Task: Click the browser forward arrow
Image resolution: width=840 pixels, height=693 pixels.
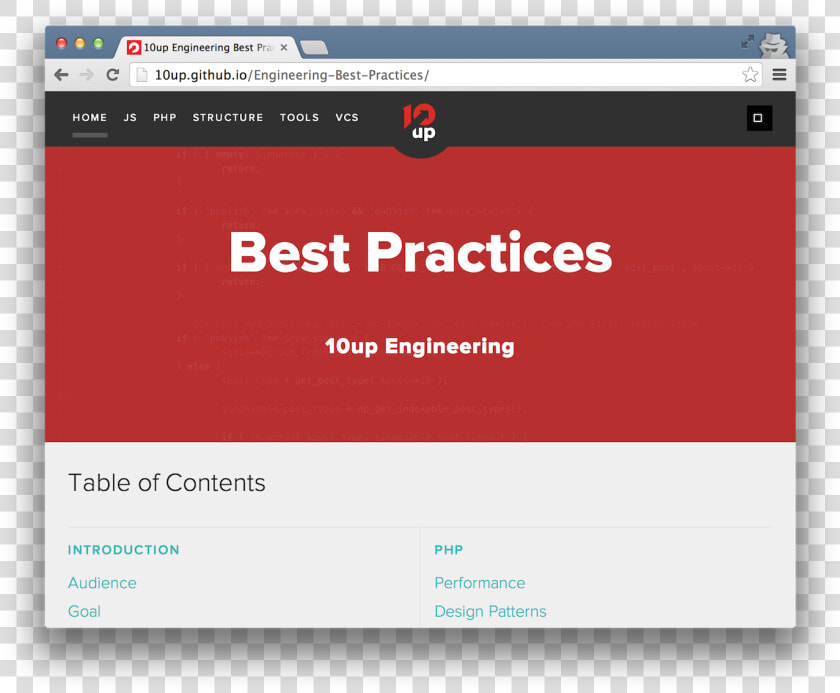Action: tap(86, 75)
